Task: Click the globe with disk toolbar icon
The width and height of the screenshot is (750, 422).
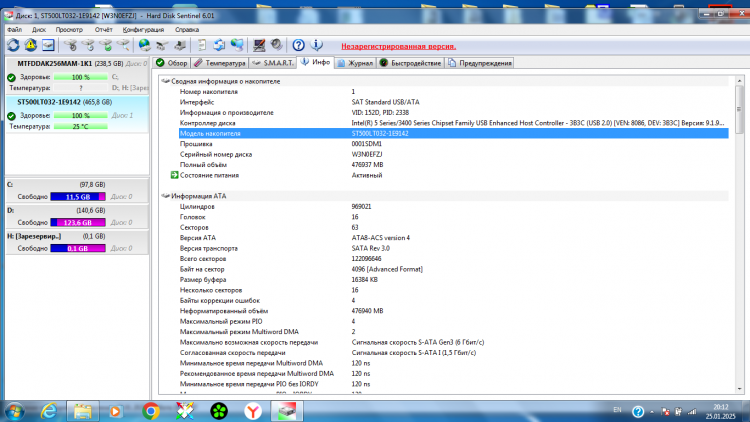Action: [x=144, y=45]
